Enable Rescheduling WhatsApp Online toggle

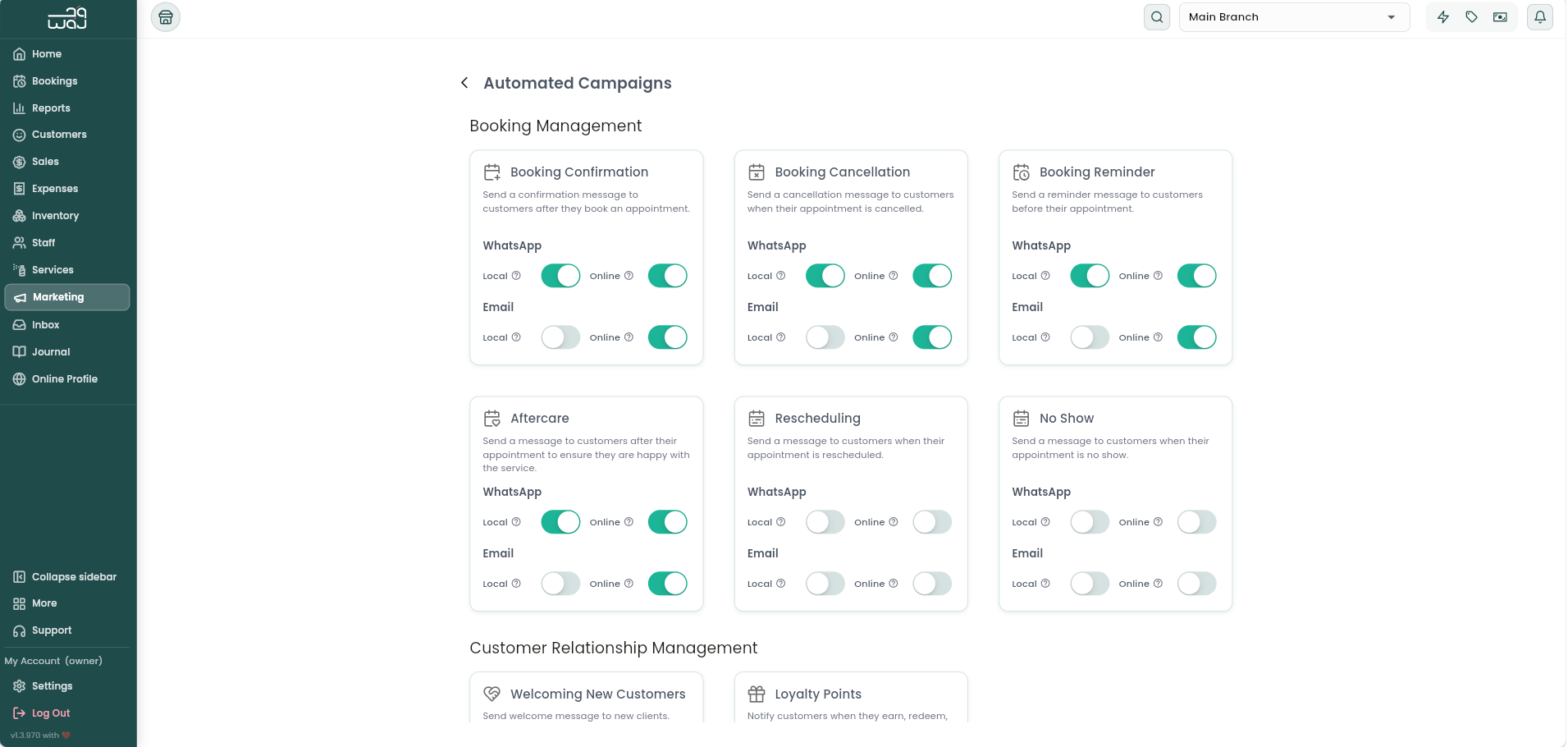click(932, 522)
